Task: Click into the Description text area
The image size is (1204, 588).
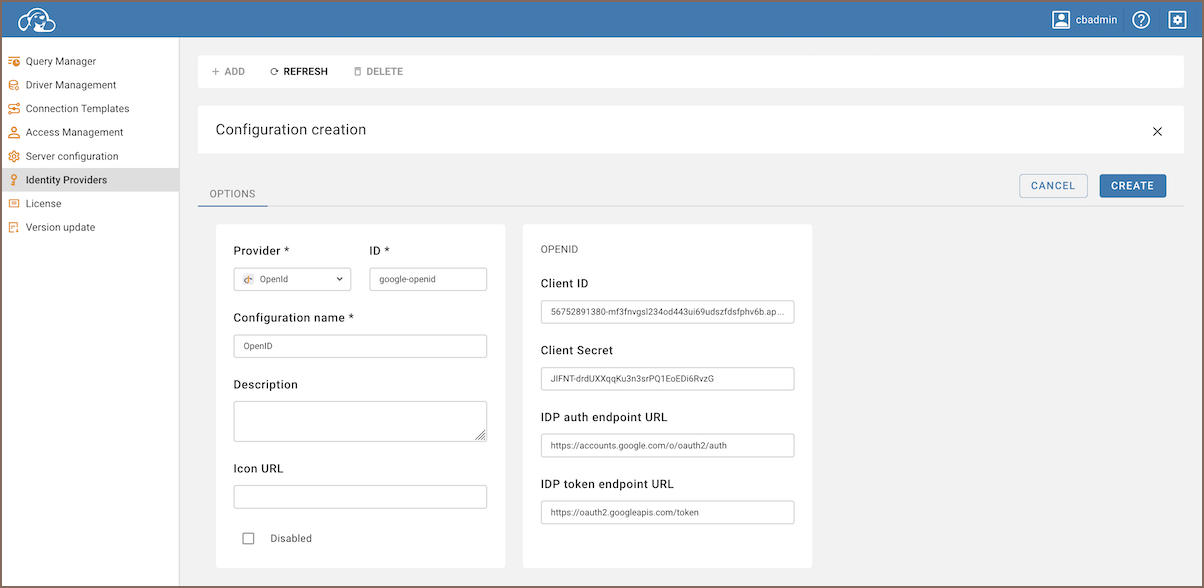Action: (360, 421)
